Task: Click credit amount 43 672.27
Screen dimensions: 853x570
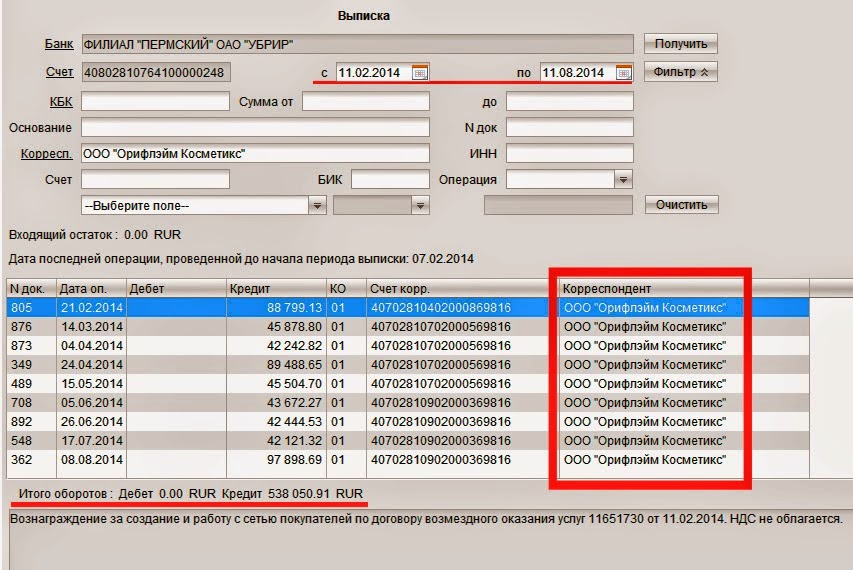Action: click(294, 402)
